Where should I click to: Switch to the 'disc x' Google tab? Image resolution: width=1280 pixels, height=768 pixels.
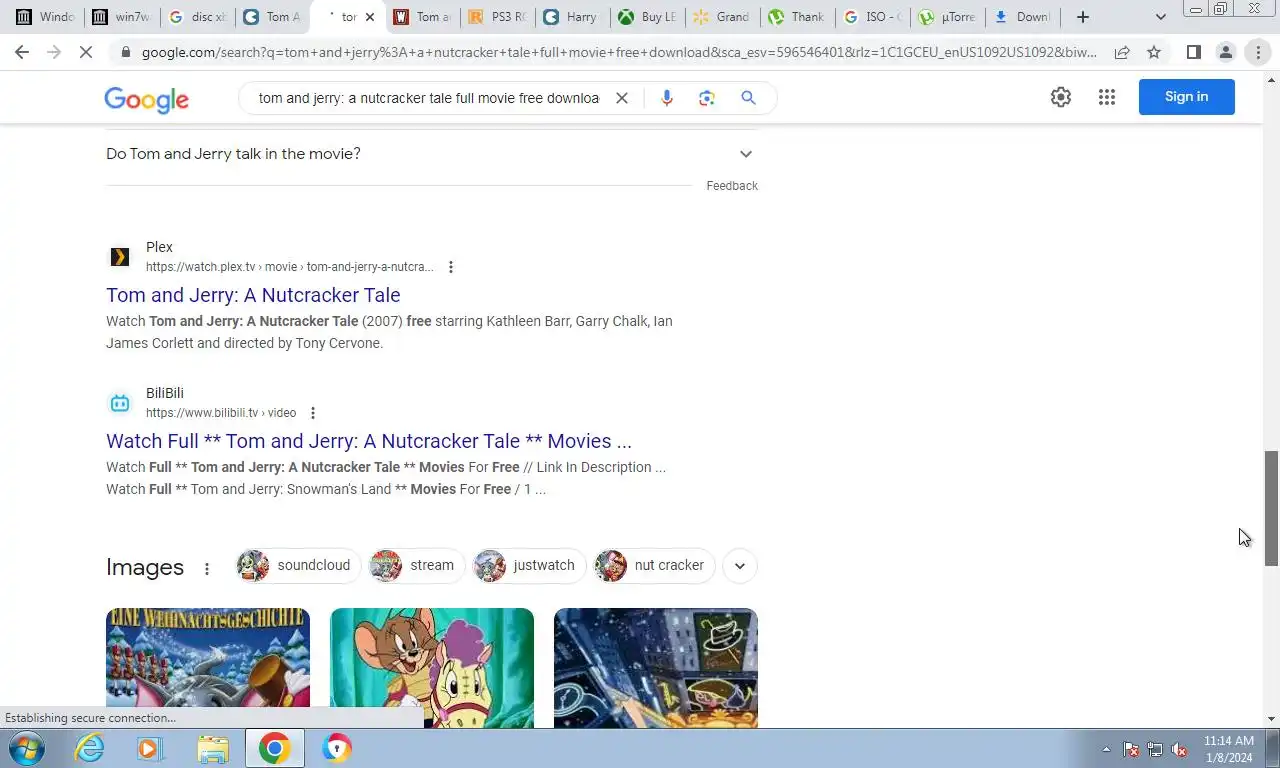pos(197,17)
